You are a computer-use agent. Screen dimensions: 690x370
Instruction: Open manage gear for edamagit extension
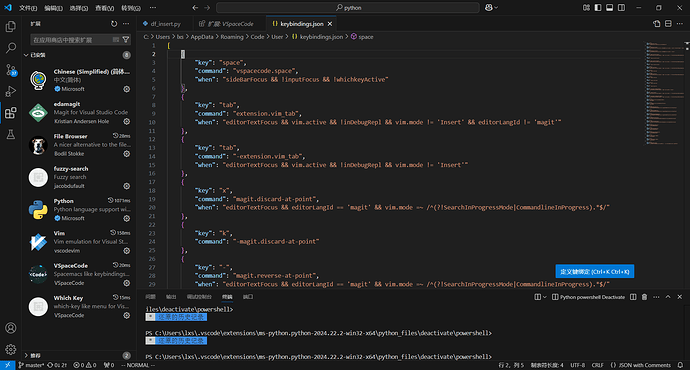(127, 121)
